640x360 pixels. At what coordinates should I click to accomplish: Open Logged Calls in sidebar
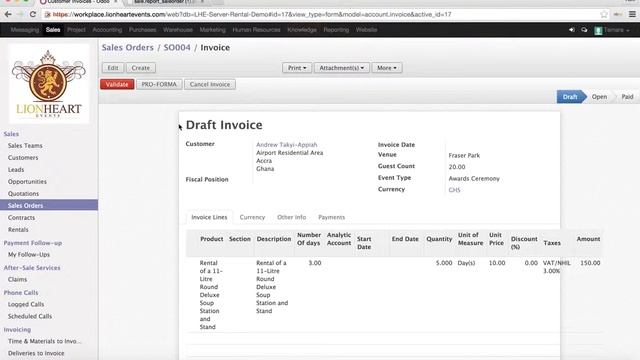[x=26, y=304]
